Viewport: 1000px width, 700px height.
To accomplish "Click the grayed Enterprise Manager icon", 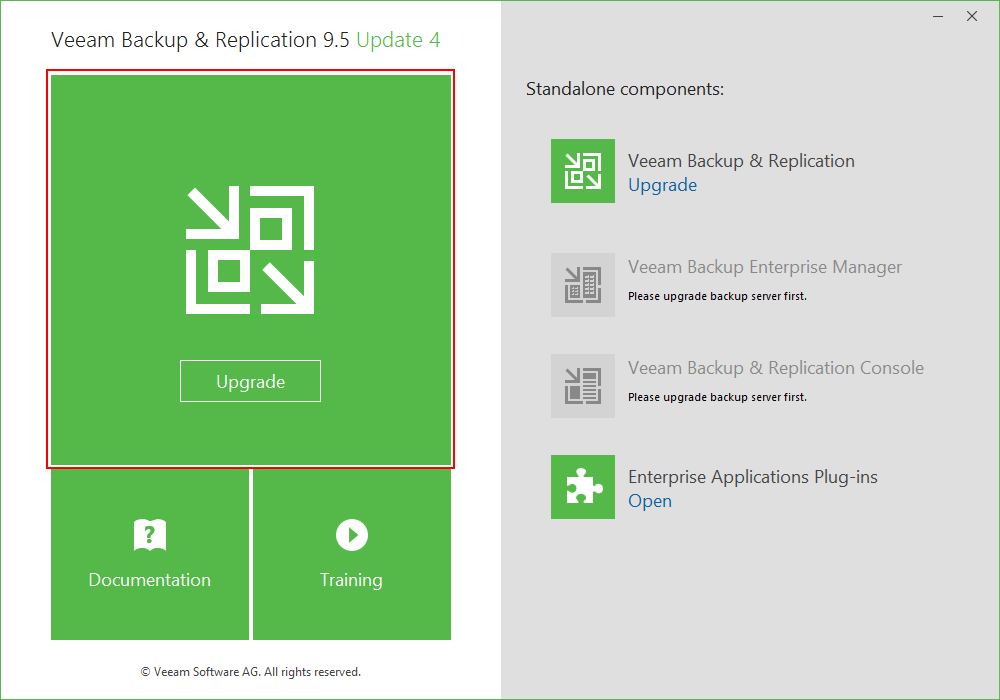I will (x=582, y=285).
